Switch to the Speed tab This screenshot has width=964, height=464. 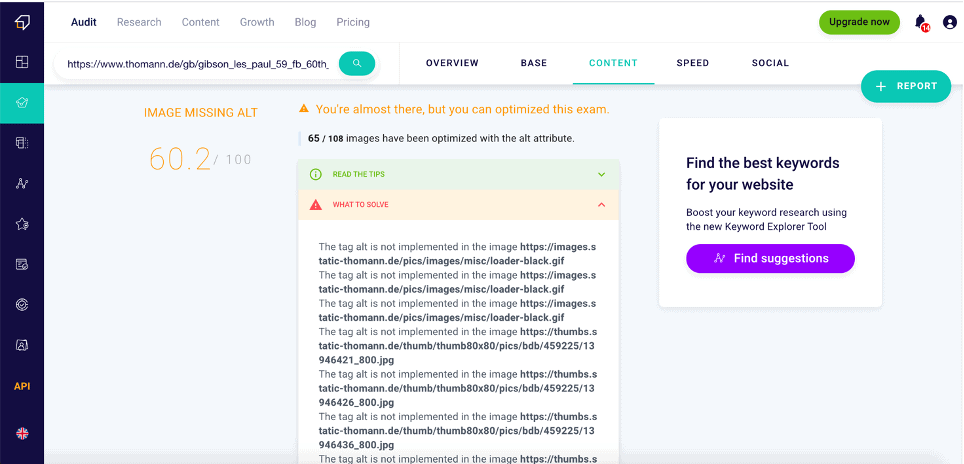tap(692, 63)
